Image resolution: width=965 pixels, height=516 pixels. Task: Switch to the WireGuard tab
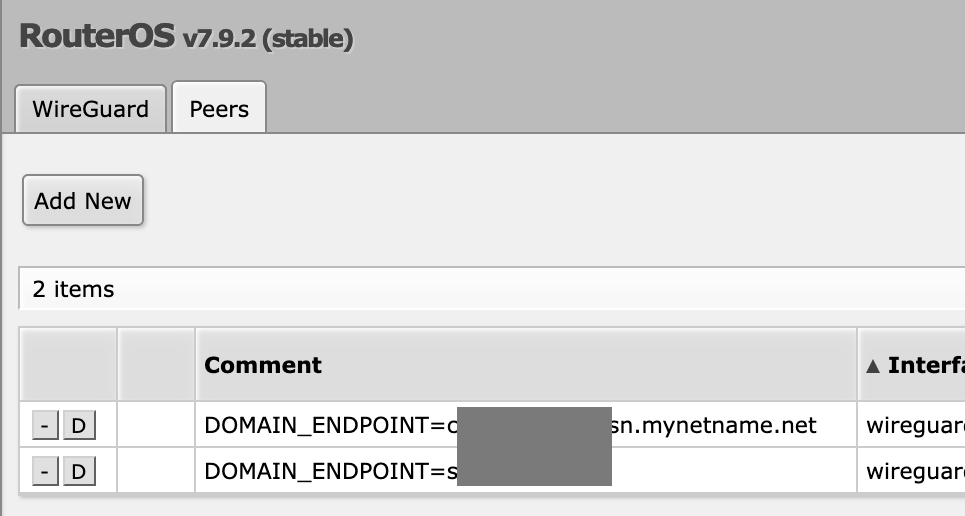[90, 109]
